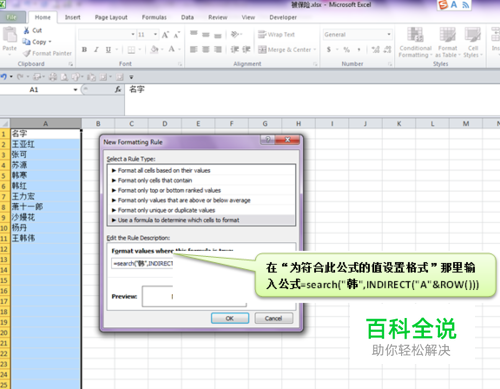This screenshot has height=389, width=500.
Task: Open the File tab
Action: [x=12, y=17]
